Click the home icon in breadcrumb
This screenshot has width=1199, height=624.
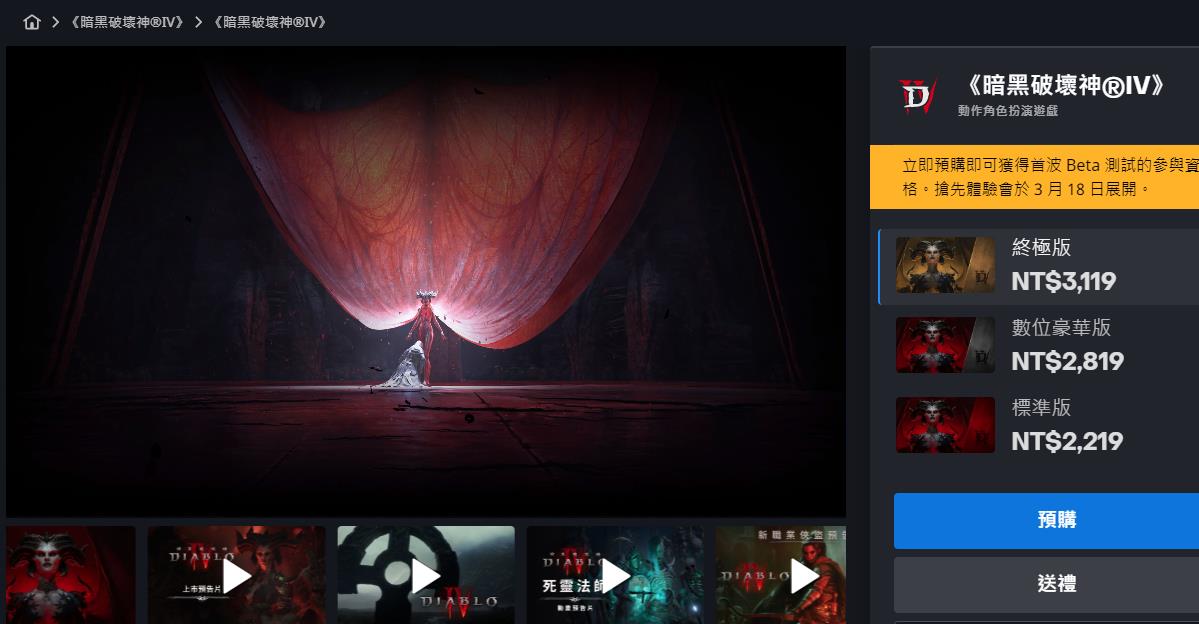coord(32,22)
